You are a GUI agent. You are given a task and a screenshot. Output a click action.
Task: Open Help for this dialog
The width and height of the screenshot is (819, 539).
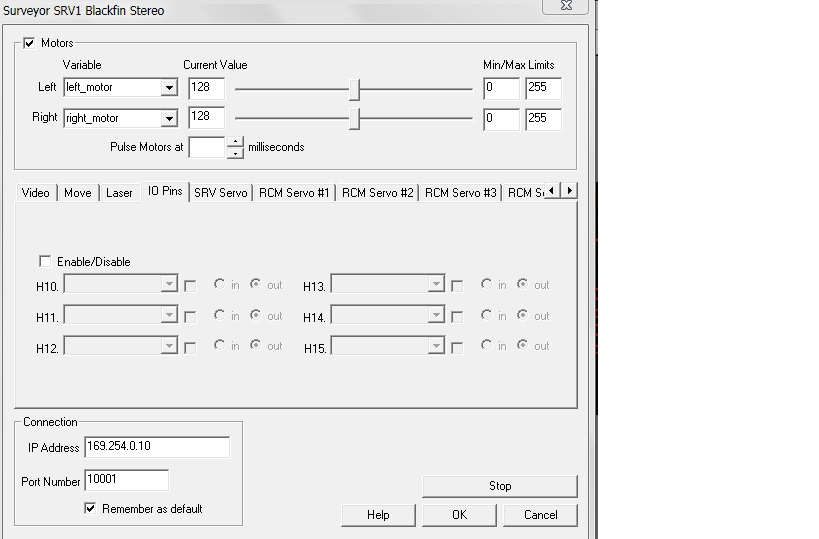pos(378,515)
